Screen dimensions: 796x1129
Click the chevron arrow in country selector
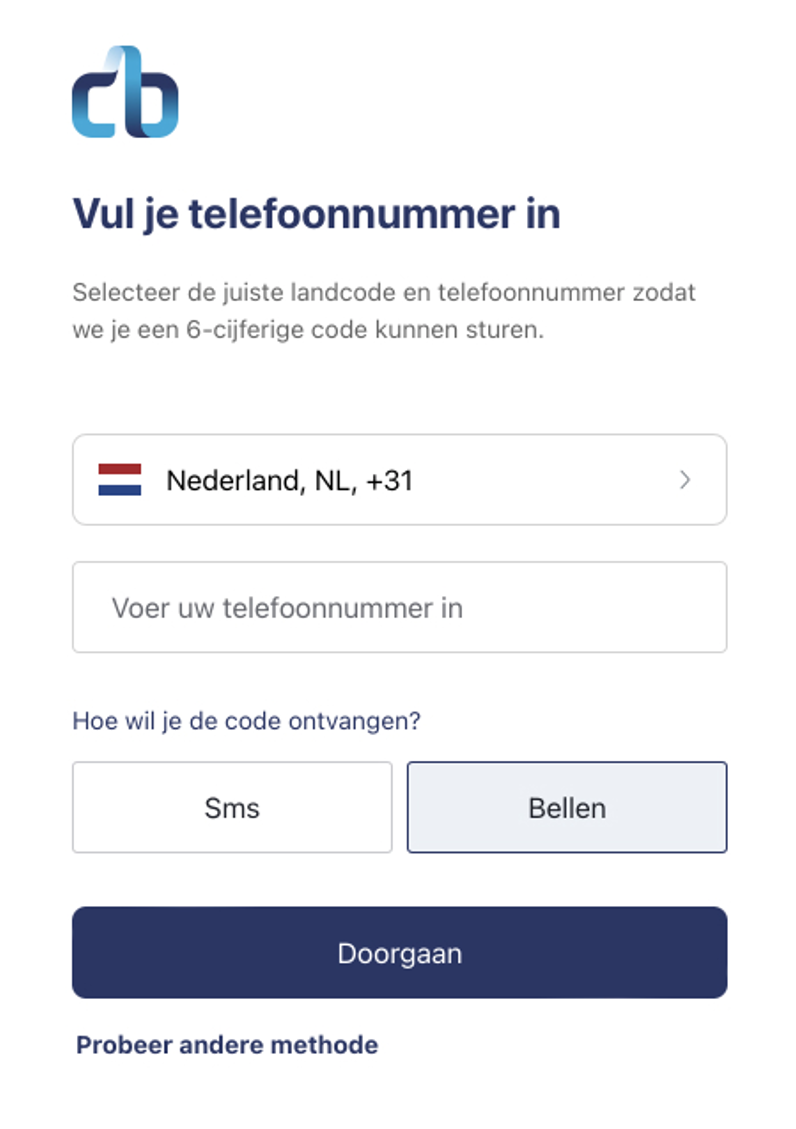[684, 480]
